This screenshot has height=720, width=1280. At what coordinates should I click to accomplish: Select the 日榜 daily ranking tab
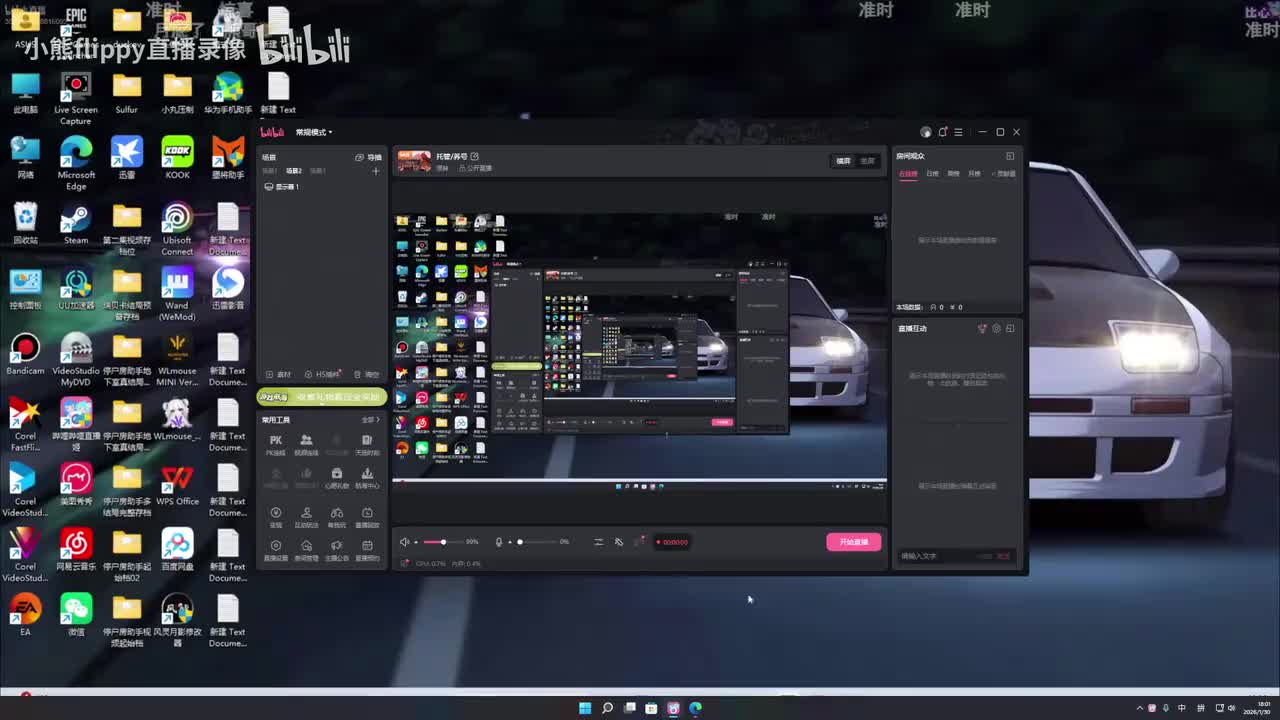(x=932, y=174)
